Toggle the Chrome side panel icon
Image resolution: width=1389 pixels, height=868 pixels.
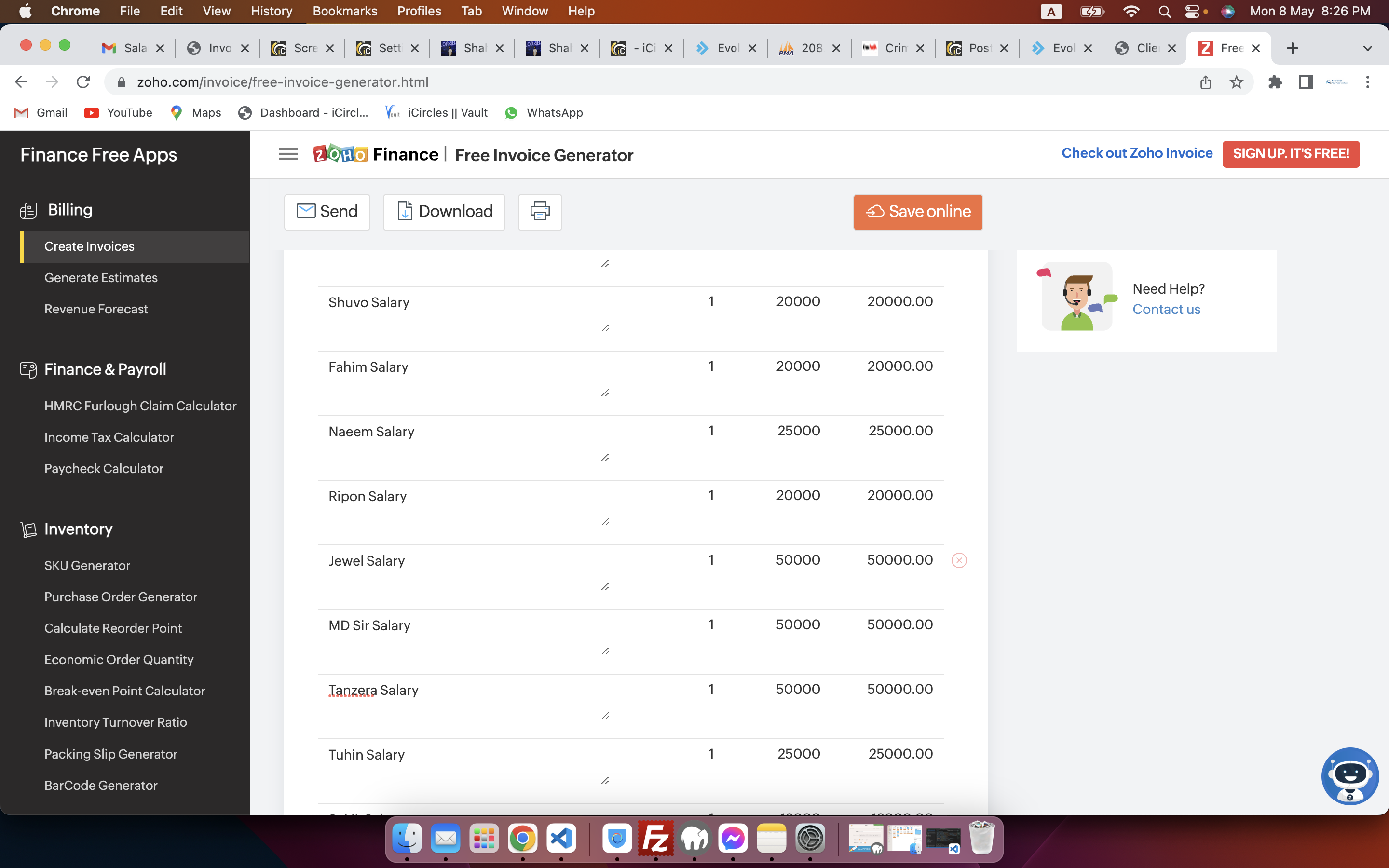pyautogui.click(x=1306, y=82)
